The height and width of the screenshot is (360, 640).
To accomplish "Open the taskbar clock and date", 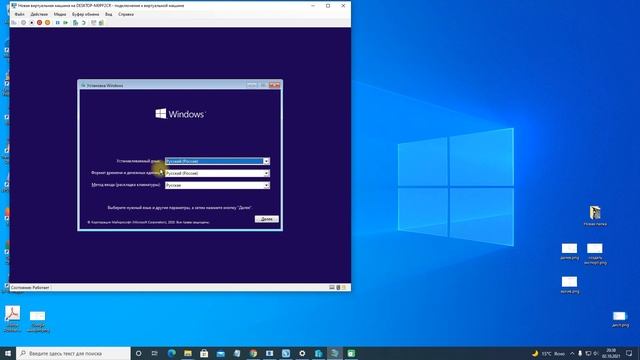I will coord(611,353).
